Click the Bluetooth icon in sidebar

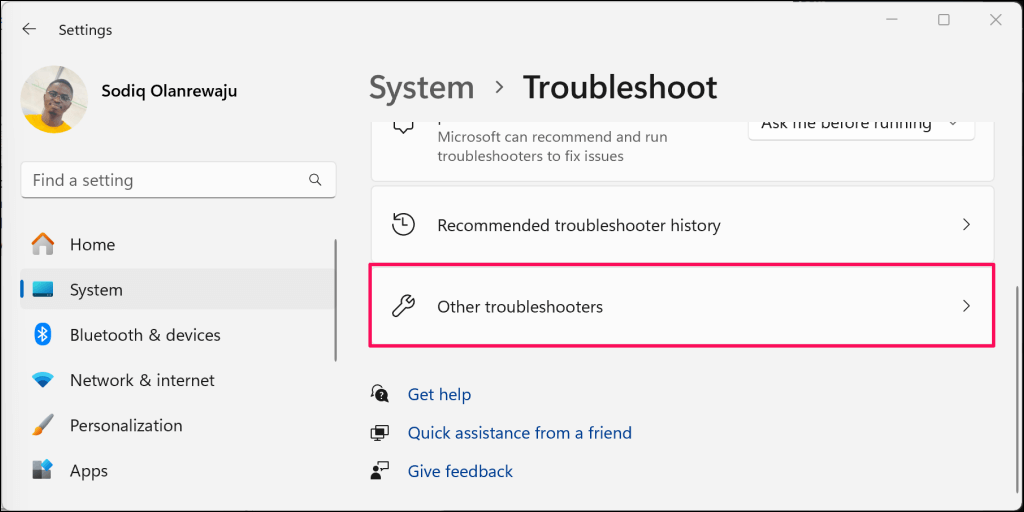point(43,335)
